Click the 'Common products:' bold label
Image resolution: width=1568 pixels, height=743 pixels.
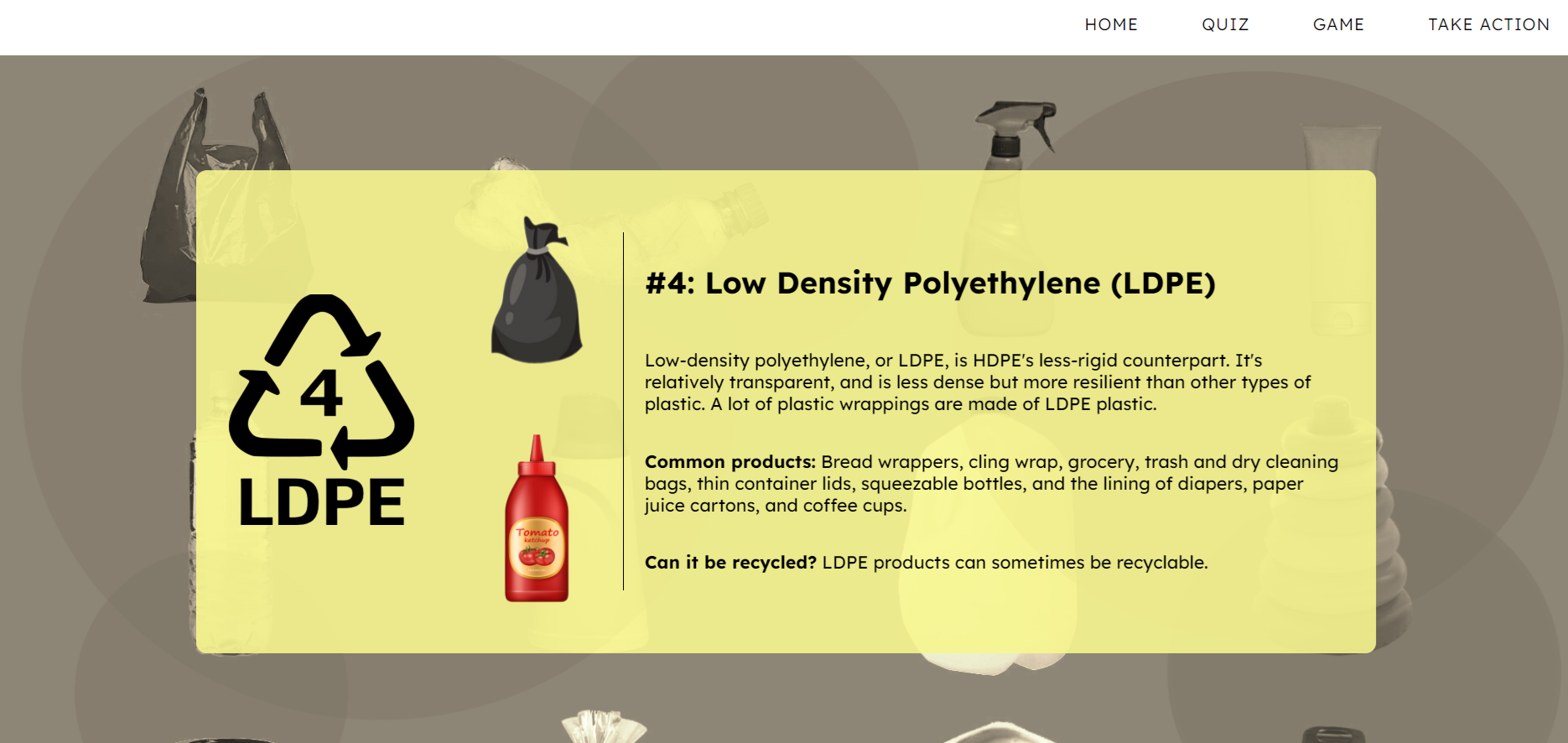729,462
